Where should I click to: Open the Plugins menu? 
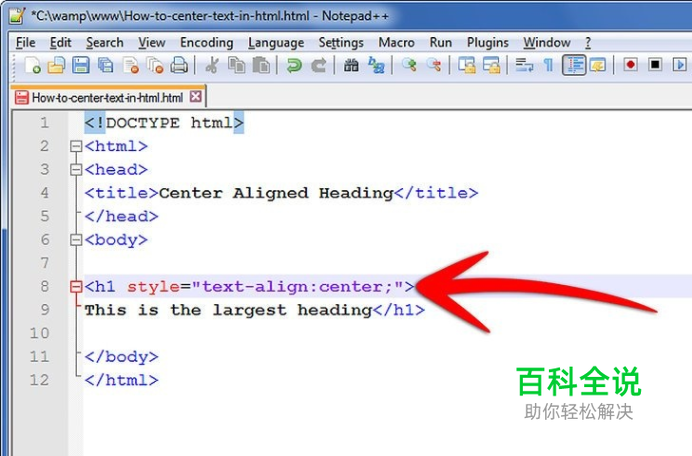tap(488, 43)
